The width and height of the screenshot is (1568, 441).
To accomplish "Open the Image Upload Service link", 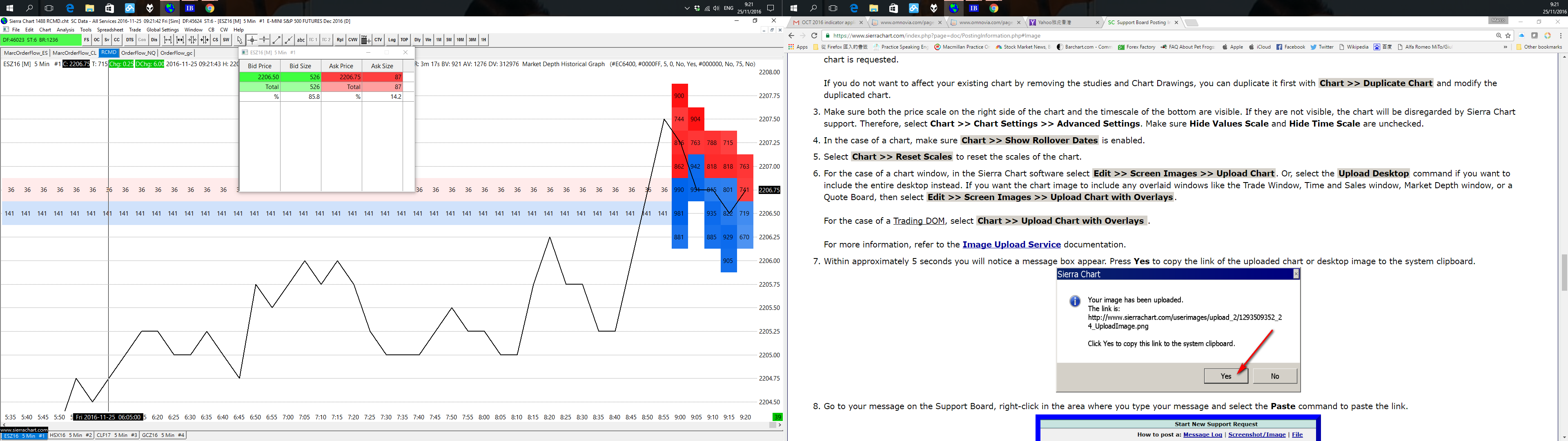I will (1011, 244).
